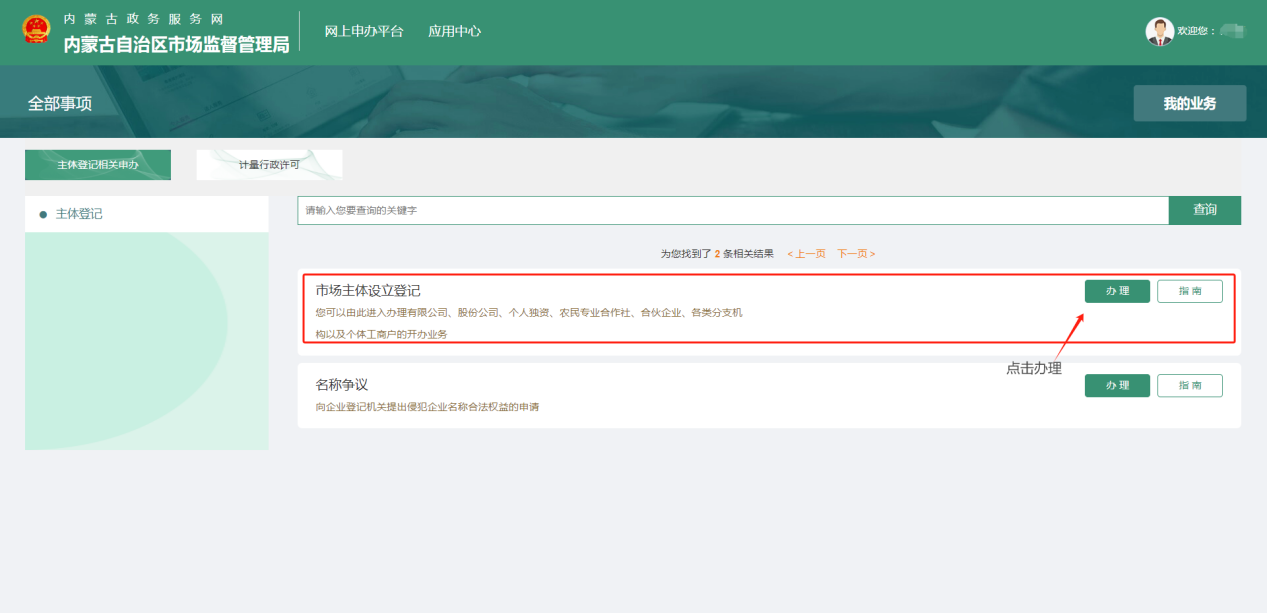Select 主体登记 in the left sidebar

pyautogui.click(x=79, y=214)
